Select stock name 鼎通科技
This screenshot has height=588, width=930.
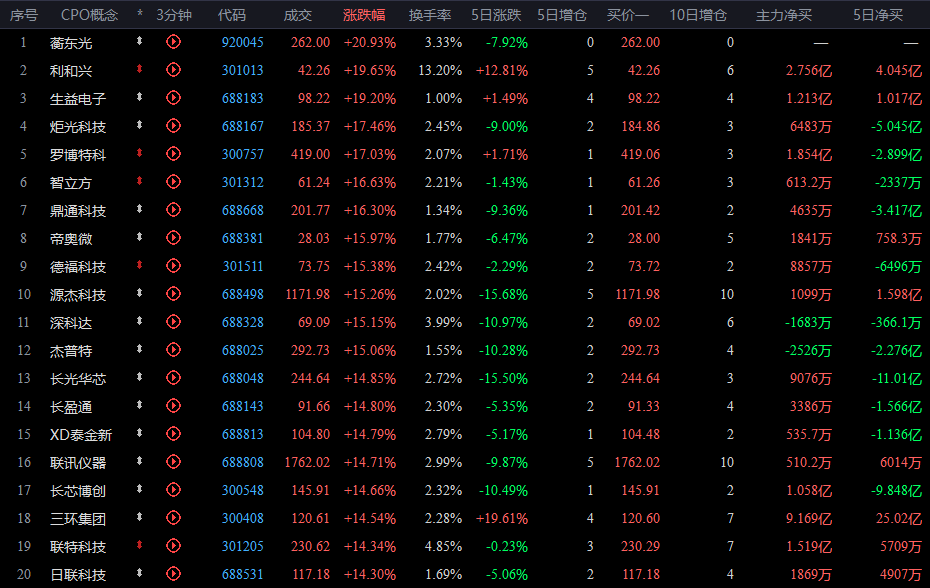click(x=78, y=211)
